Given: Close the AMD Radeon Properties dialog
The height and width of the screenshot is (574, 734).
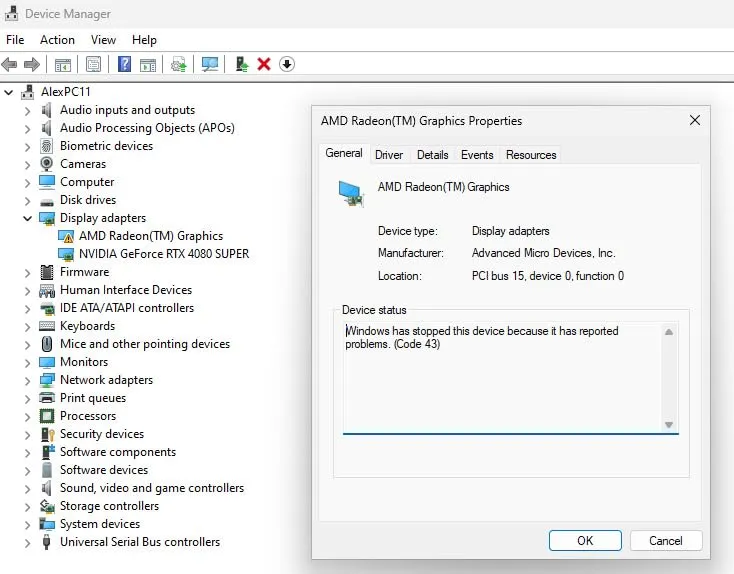Looking at the screenshot, I should 695,120.
